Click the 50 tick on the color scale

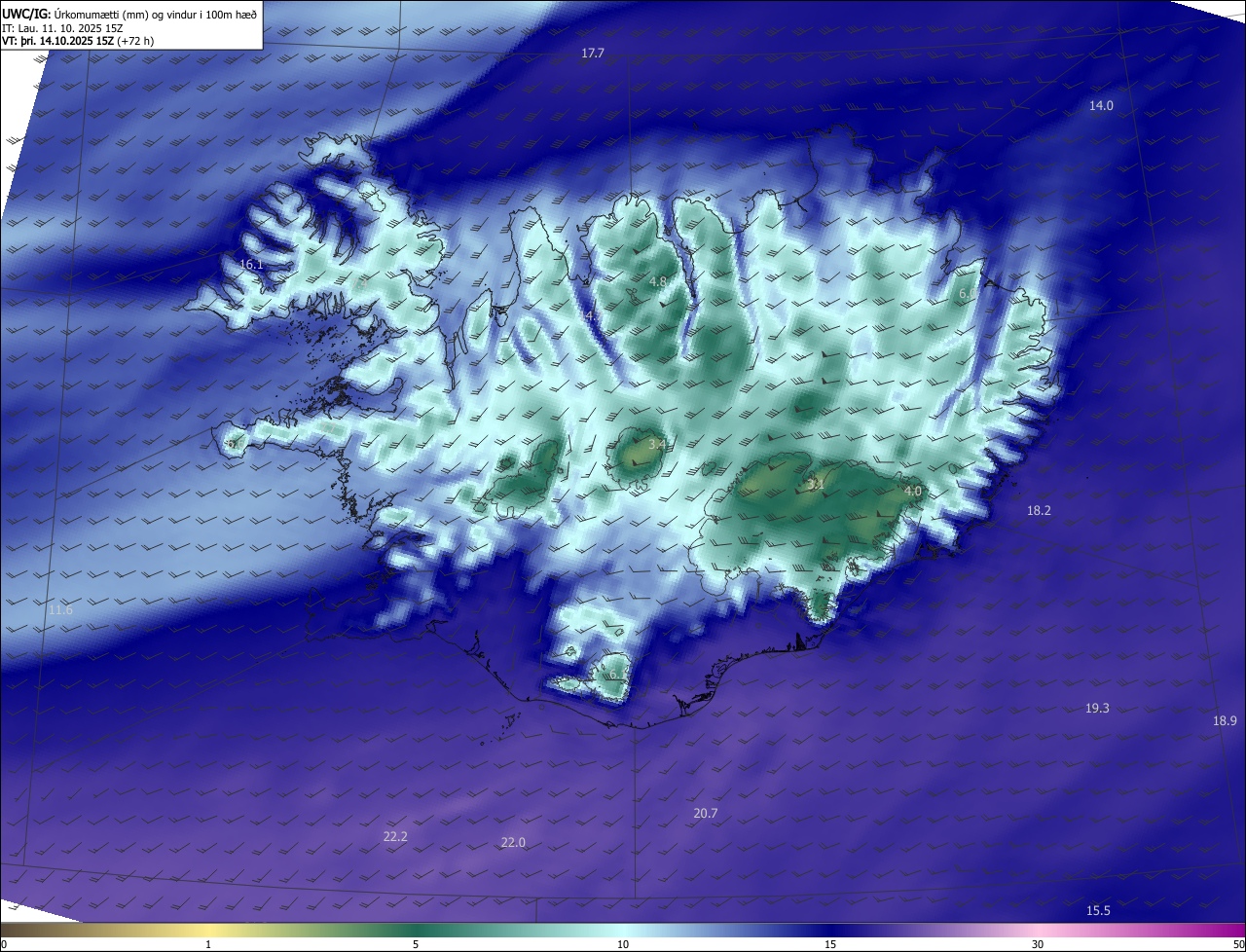click(1238, 944)
